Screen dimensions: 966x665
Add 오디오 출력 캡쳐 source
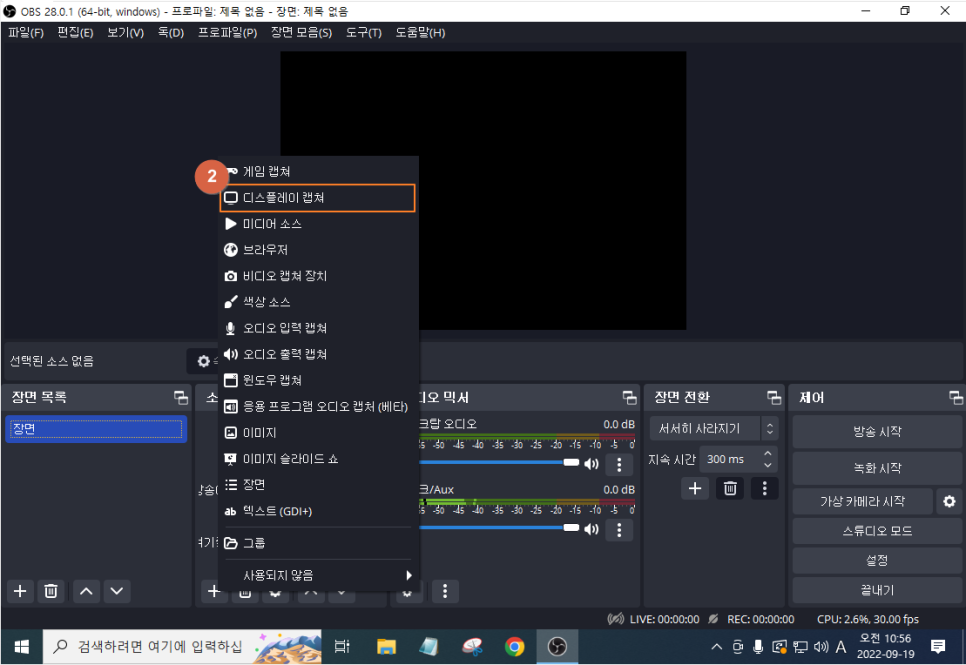pyautogui.click(x=318, y=354)
